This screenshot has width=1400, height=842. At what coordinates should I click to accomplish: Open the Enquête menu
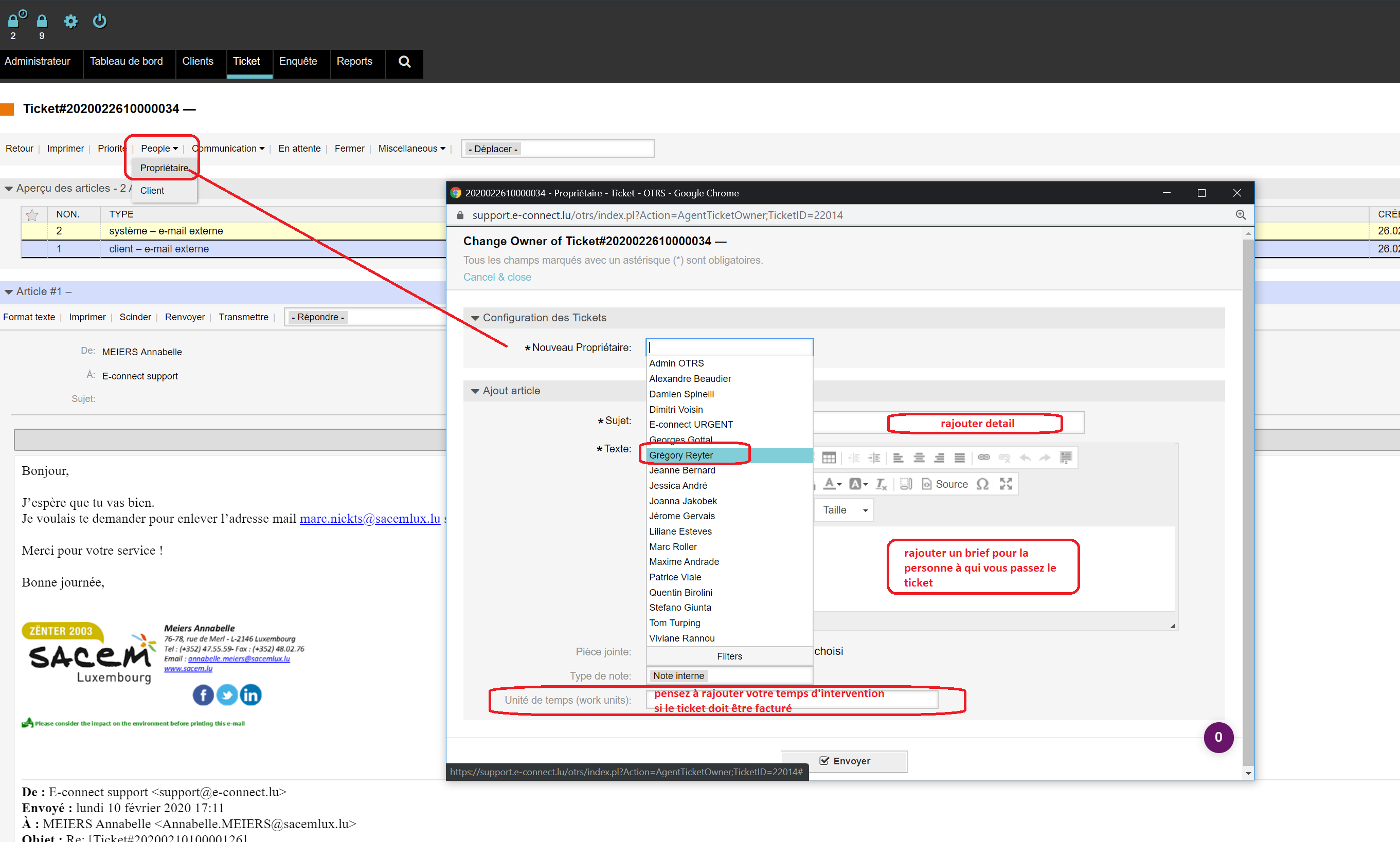pyautogui.click(x=298, y=61)
